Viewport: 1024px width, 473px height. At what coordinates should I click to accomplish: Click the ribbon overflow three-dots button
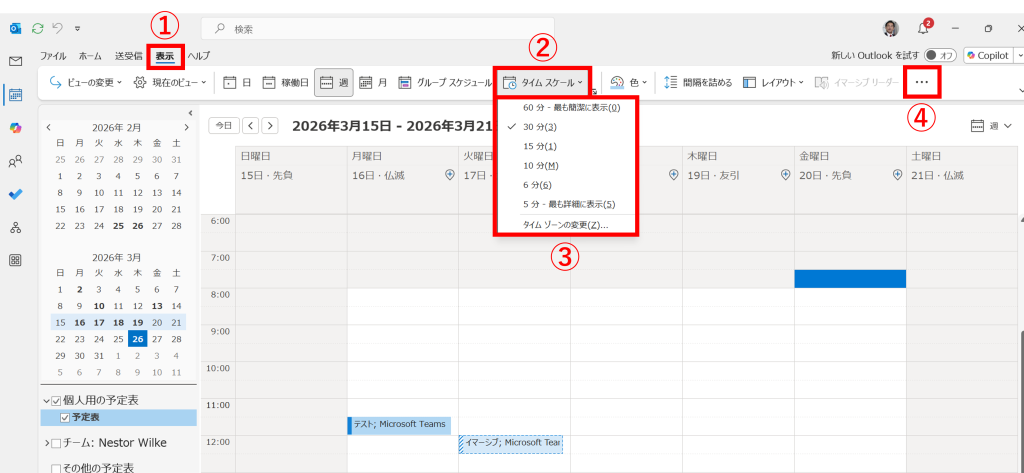click(x=922, y=82)
